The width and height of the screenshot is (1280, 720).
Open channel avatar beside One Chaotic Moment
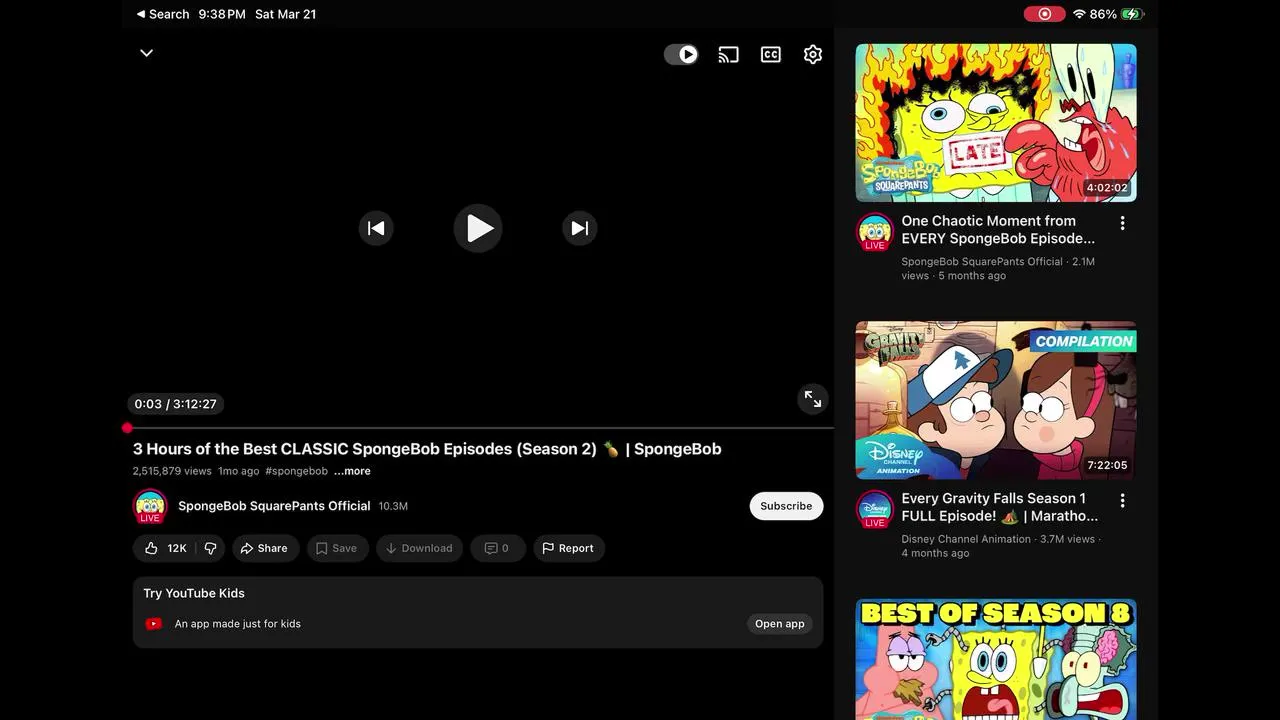[x=875, y=232]
